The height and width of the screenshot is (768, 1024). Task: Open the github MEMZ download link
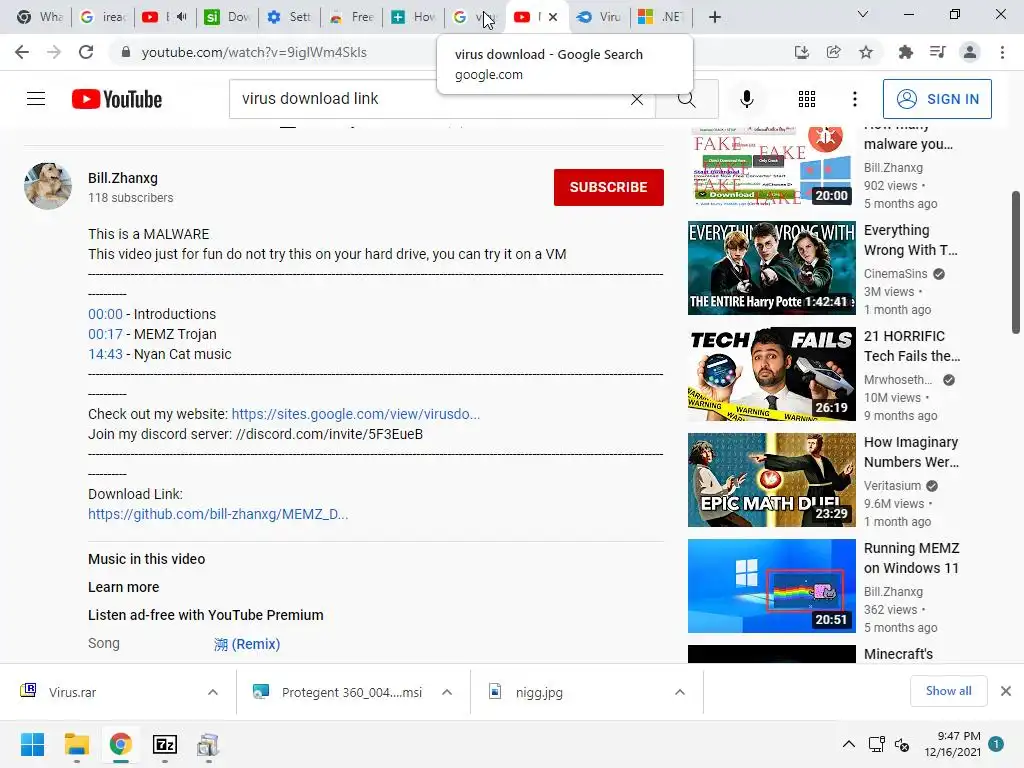(x=218, y=515)
